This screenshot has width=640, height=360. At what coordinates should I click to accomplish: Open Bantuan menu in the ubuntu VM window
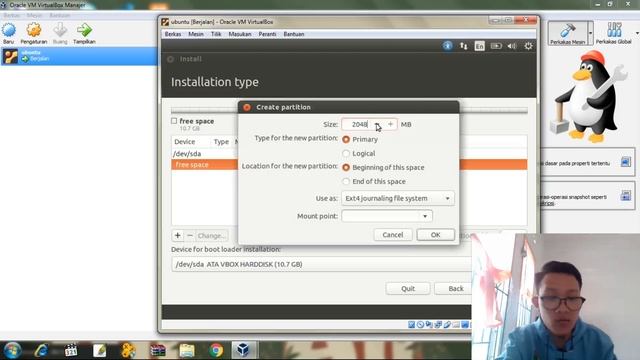[x=294, y=34]
